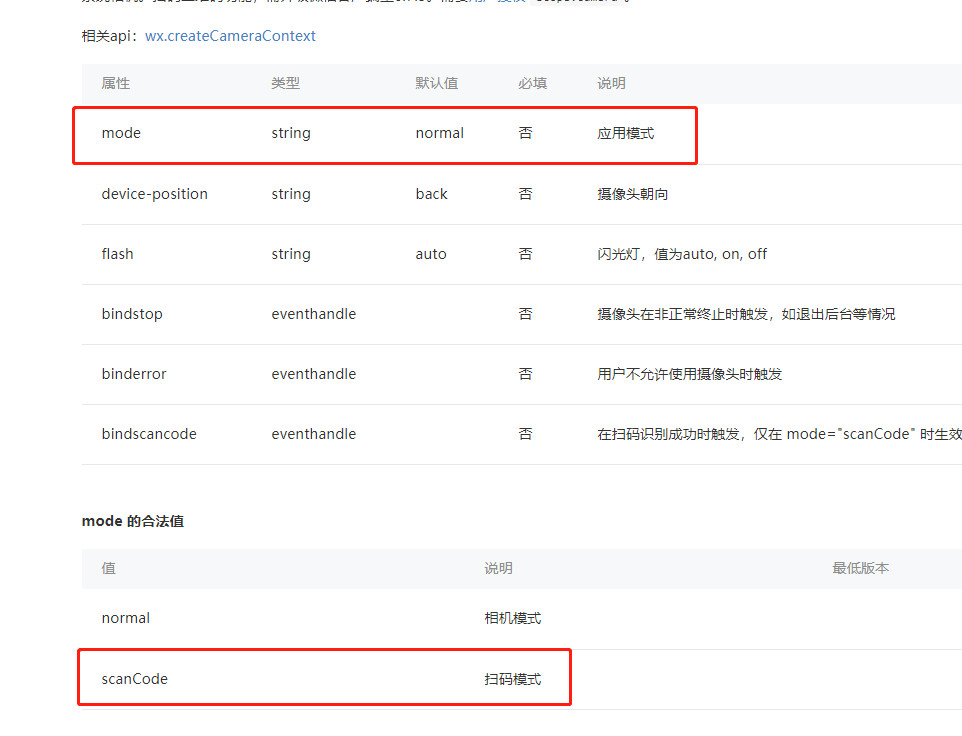This screenshot has width=962, height=736.
Task: Select the 'bindstop' attribute cell
Action: [132, 314]
